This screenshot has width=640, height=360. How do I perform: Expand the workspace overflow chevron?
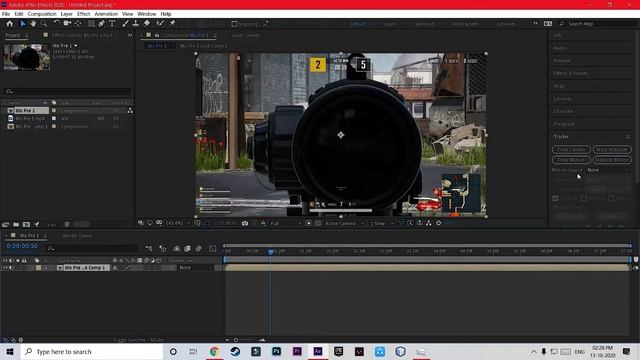click(x=535, y=24)
